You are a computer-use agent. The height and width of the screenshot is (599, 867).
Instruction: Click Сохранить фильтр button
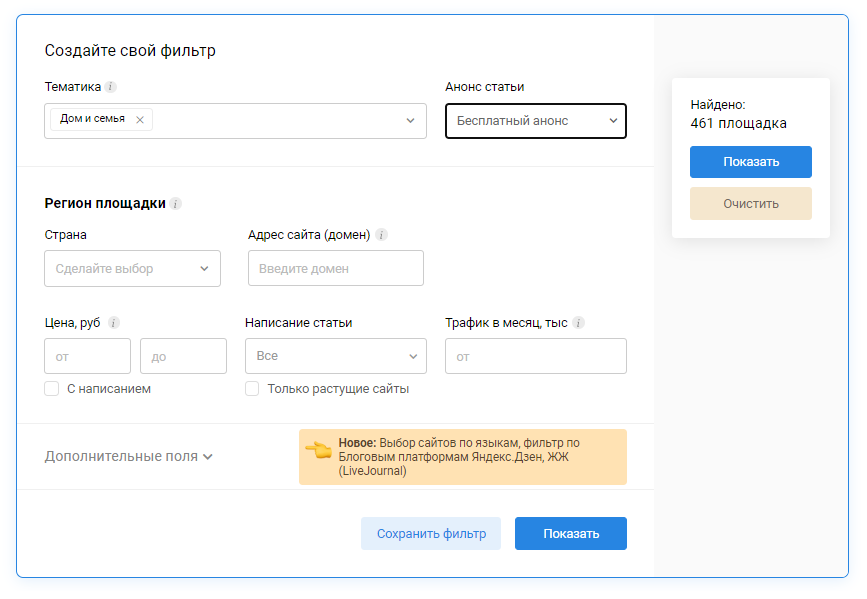click(x=431, y=534)
